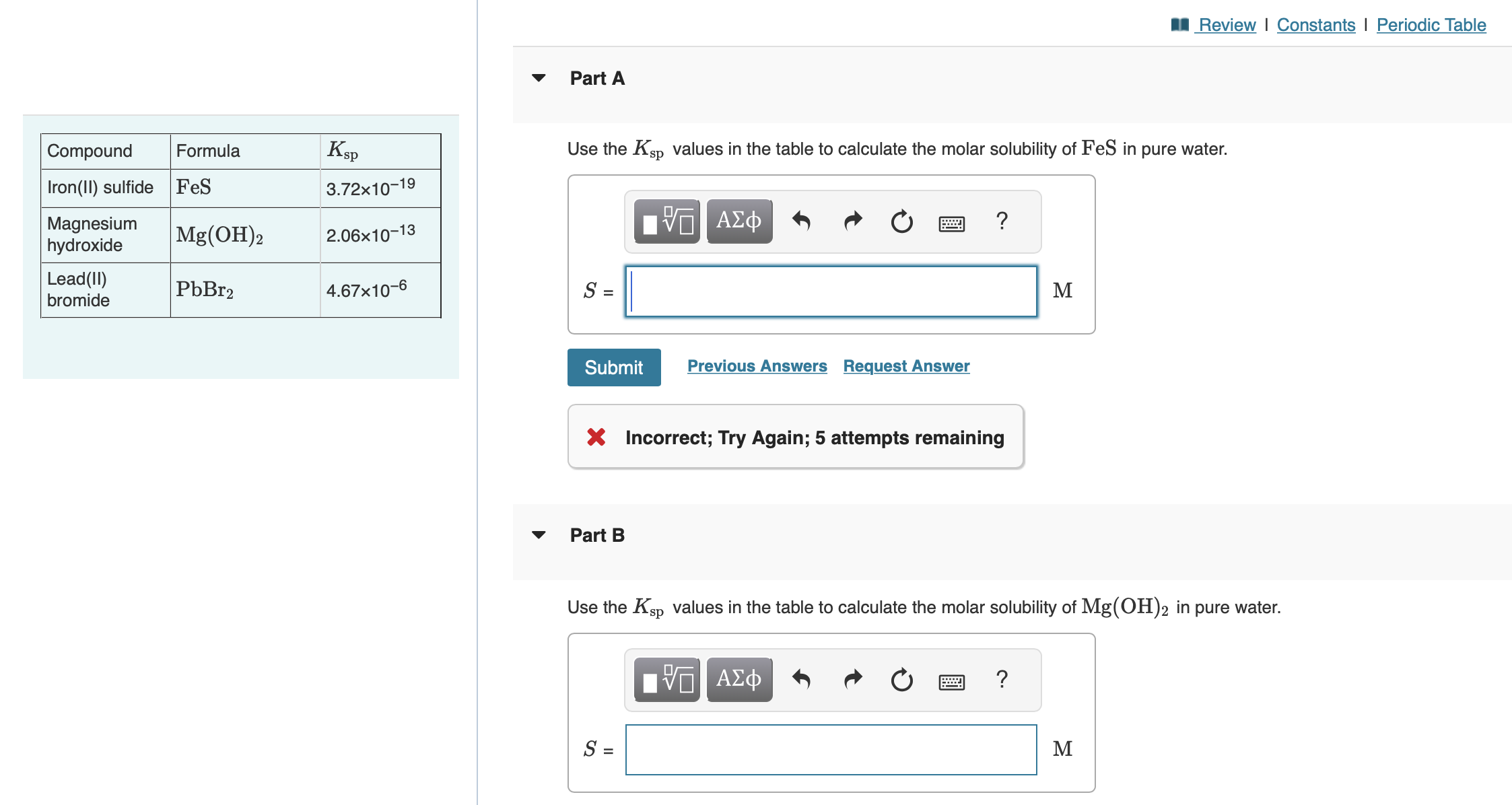This screenshot has width=1512, height=805.
Task: Click inside the Part B S = input field
Action: (x=831, y=749)
